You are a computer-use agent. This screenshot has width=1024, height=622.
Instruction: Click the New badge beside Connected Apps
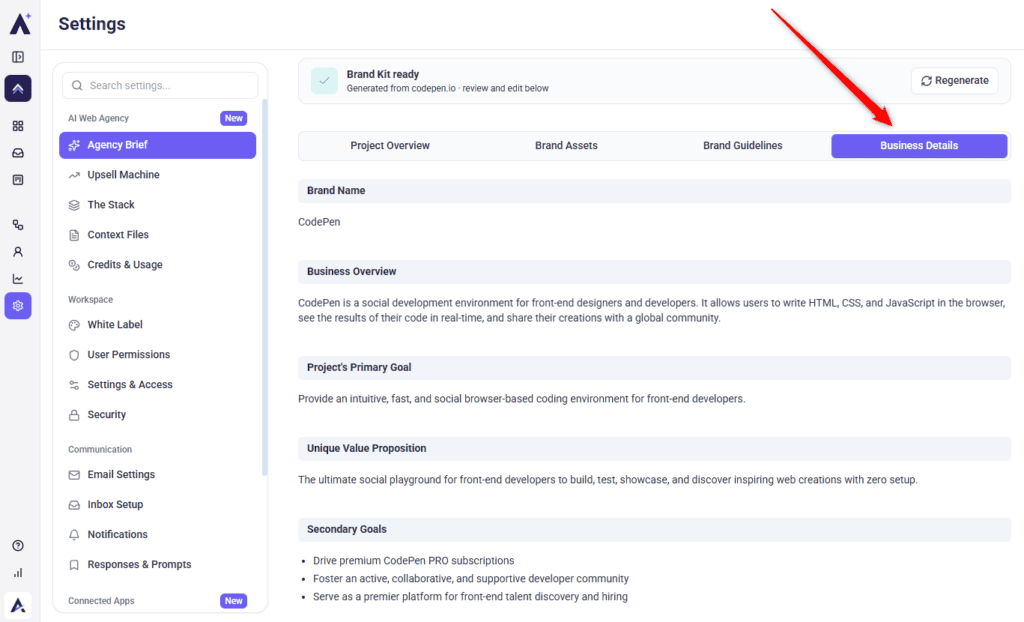233,601
